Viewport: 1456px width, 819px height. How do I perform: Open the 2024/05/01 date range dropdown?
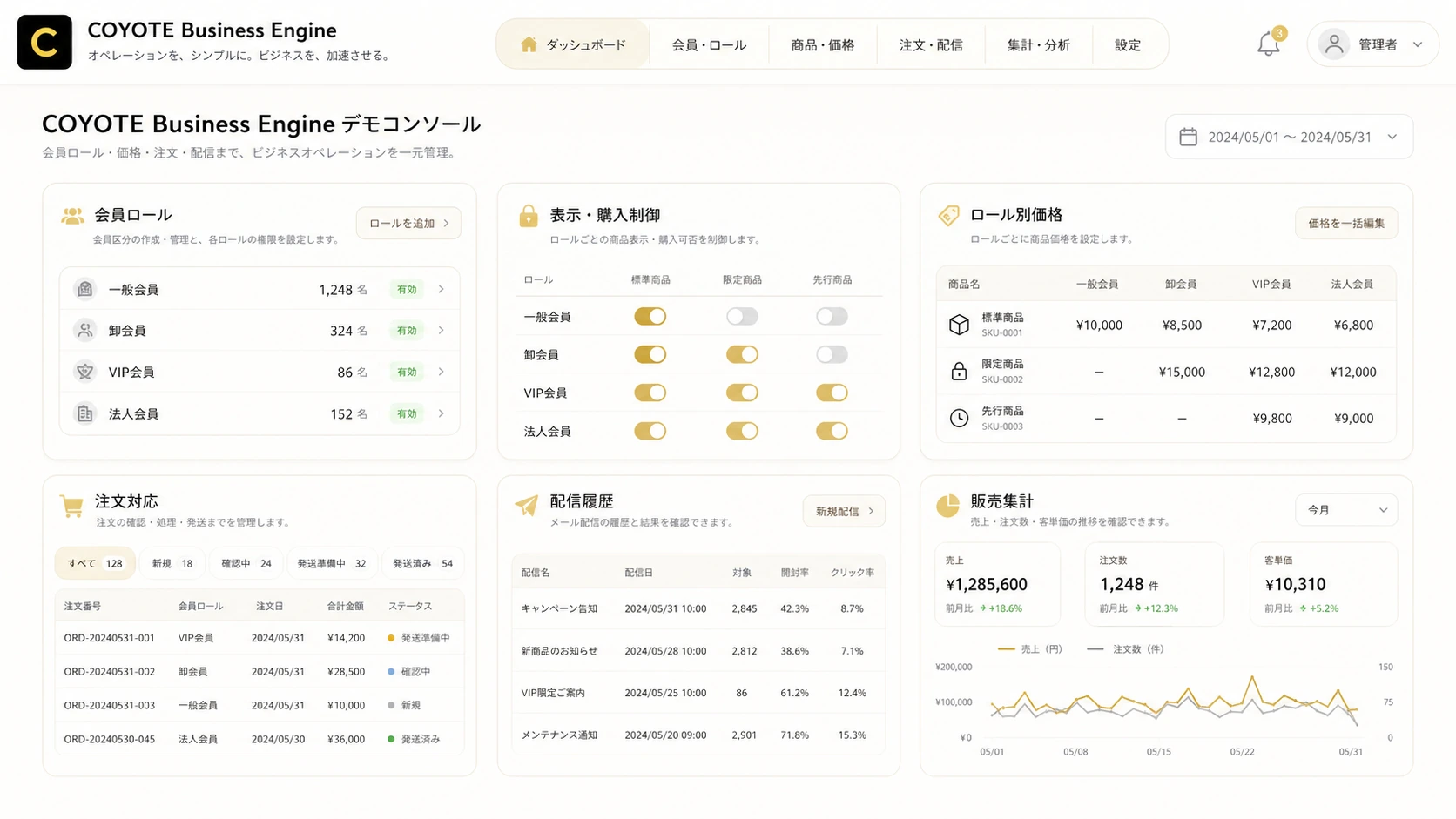[1289, 137]
